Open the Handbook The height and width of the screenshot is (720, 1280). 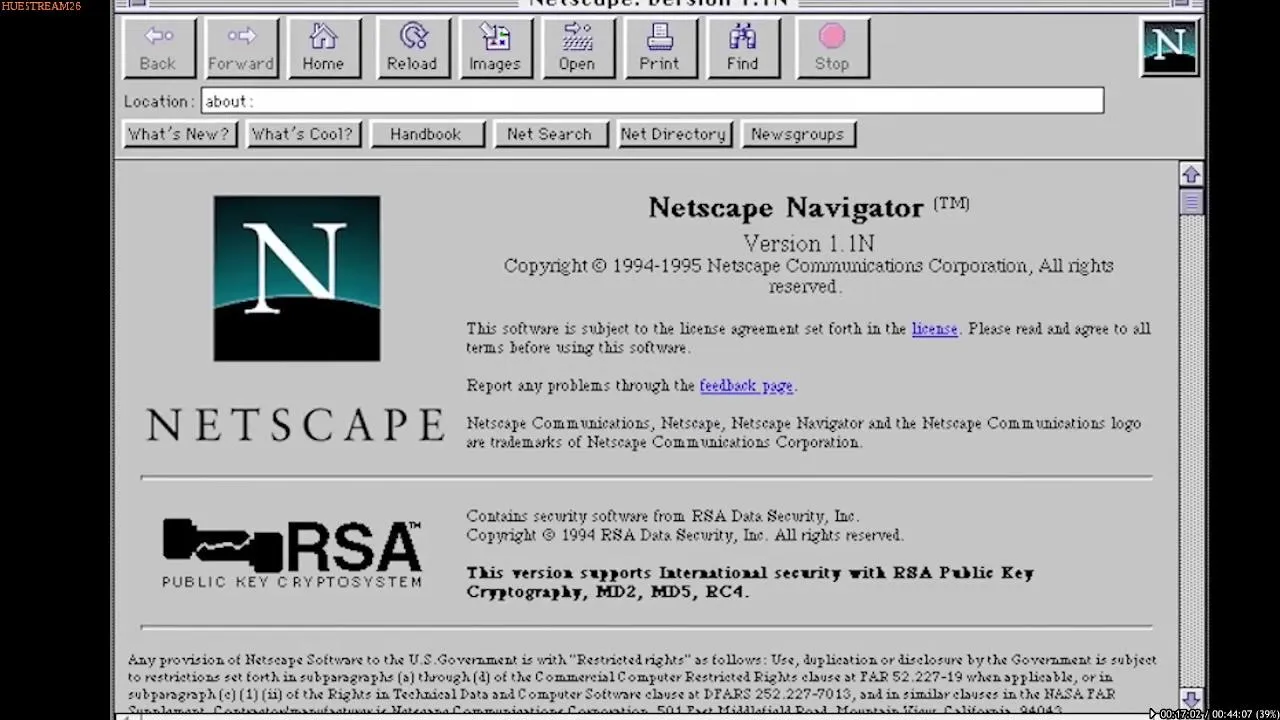pyautogui.click(x=426, y=134)
